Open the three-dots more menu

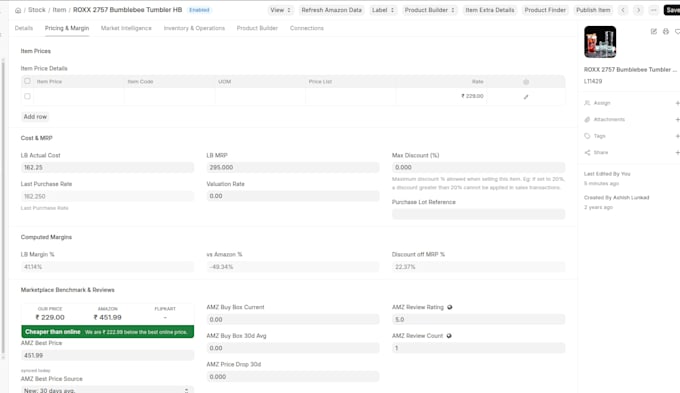(x=654, y=10)
